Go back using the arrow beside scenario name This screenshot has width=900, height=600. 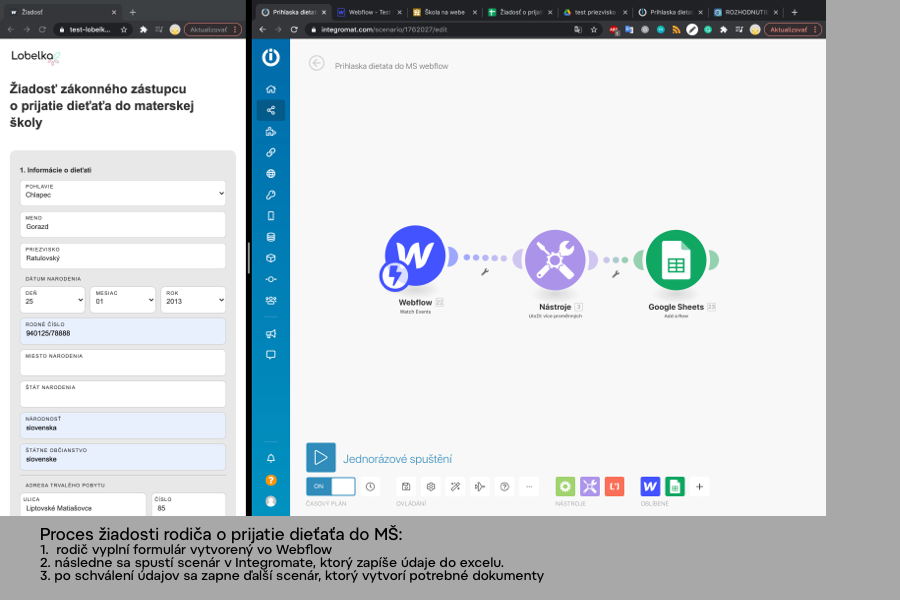[x=317, y=63]
